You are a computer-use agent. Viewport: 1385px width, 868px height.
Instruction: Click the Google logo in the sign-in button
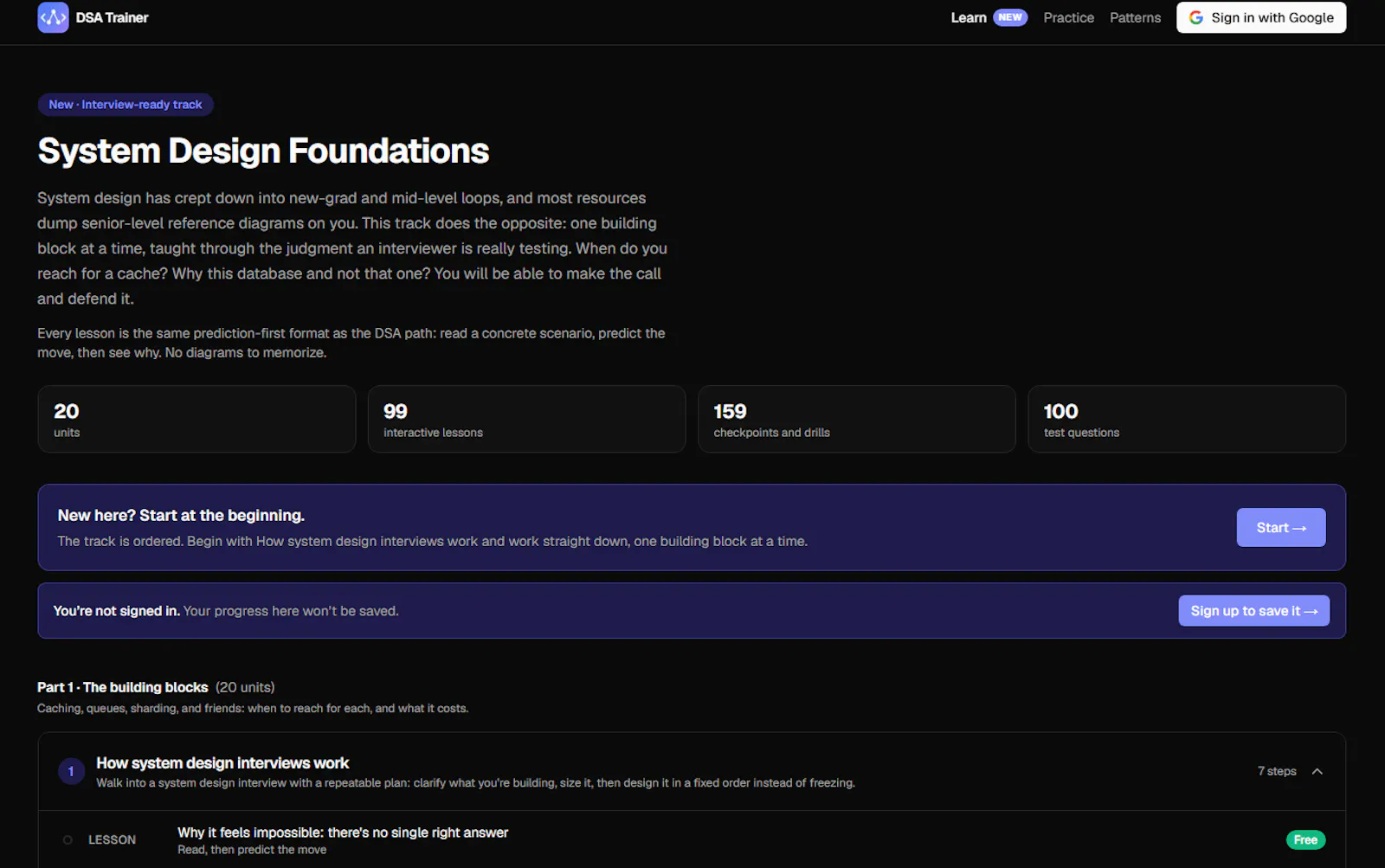click(1195, 17)
